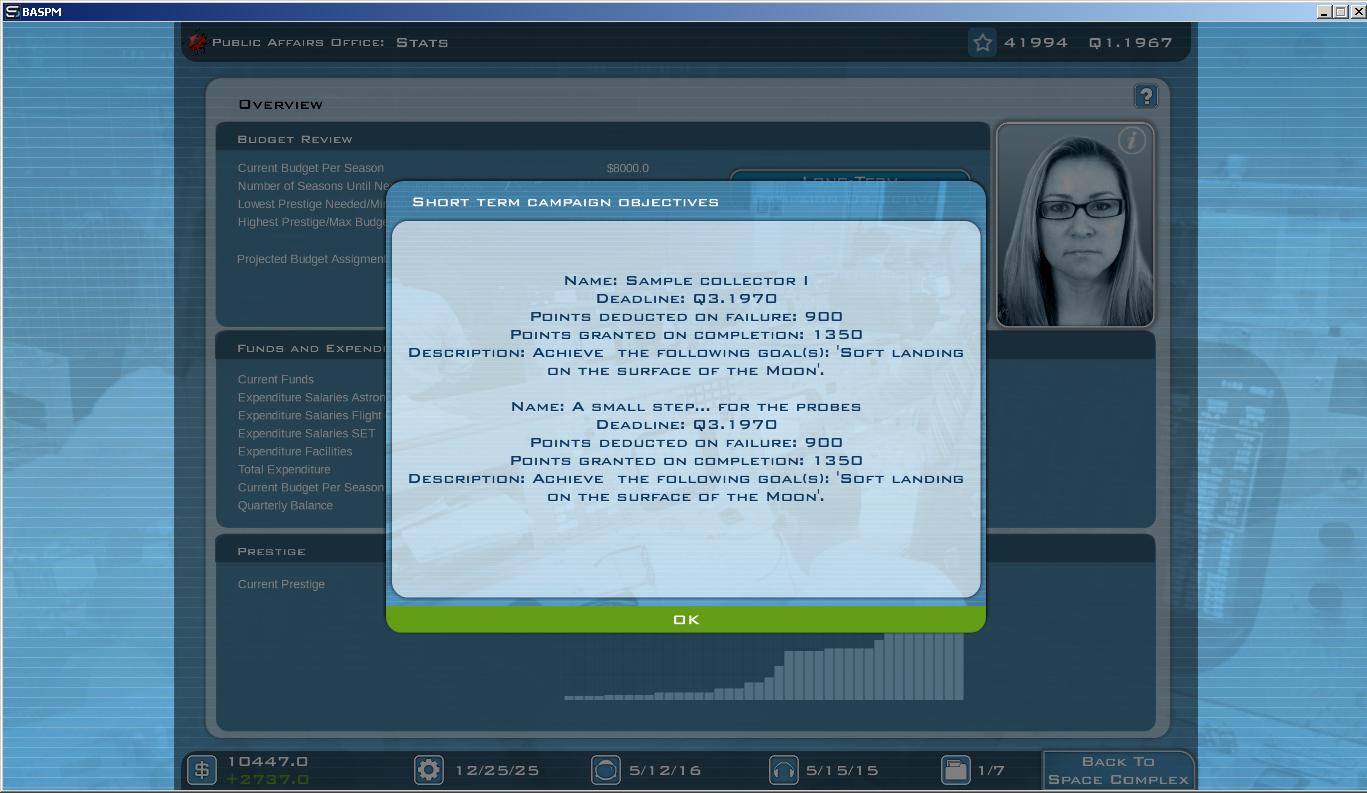Maximize the BASPM window
This screenshot has width=1367, height=793.
tap(1340, 11)
